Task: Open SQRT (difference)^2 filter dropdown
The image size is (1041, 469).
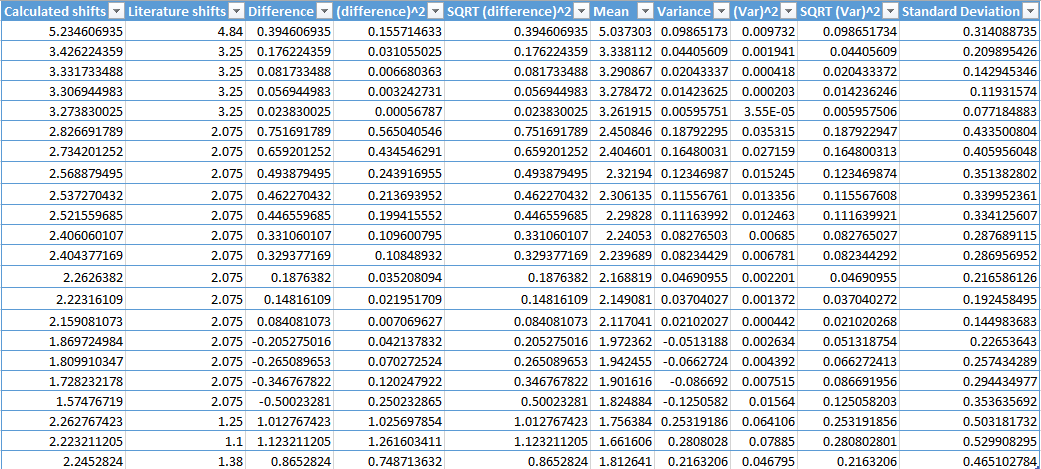Action: pyautogui.click(x=582, y=11)
